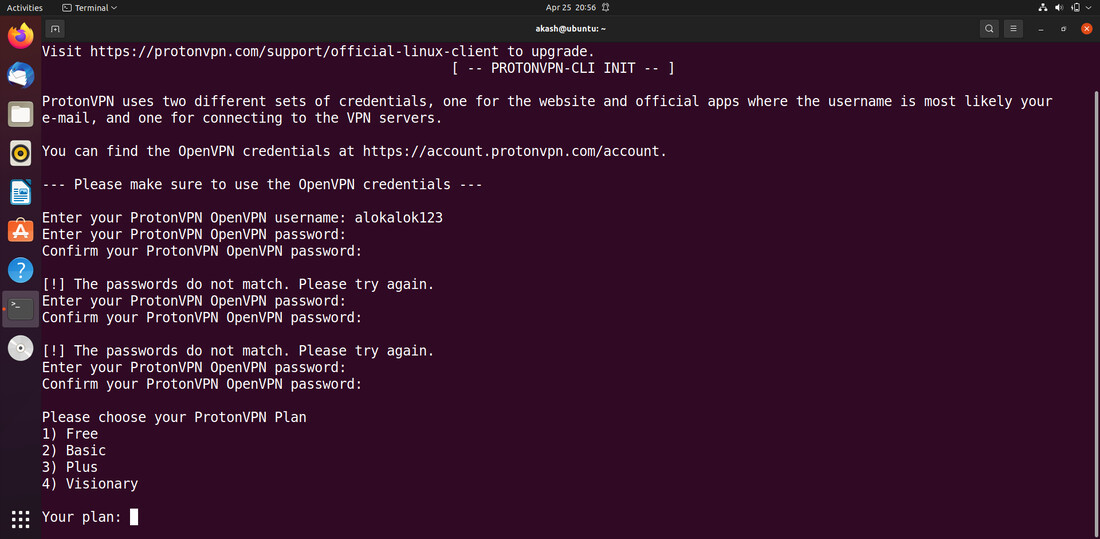Open the Help icon in dock
1100x539 pixels.
[20, 269]
